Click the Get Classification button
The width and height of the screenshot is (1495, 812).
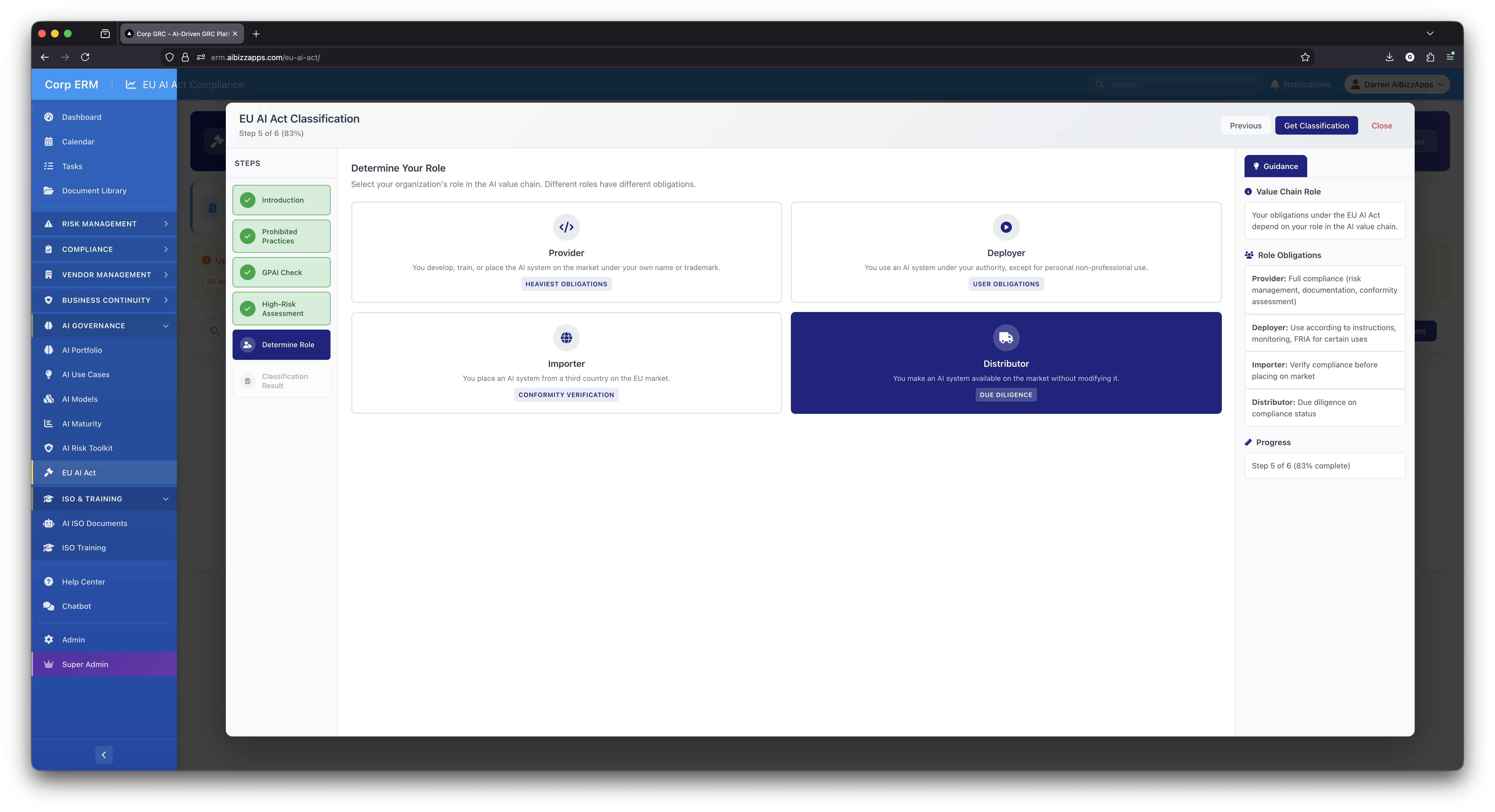click(1316, 125)
